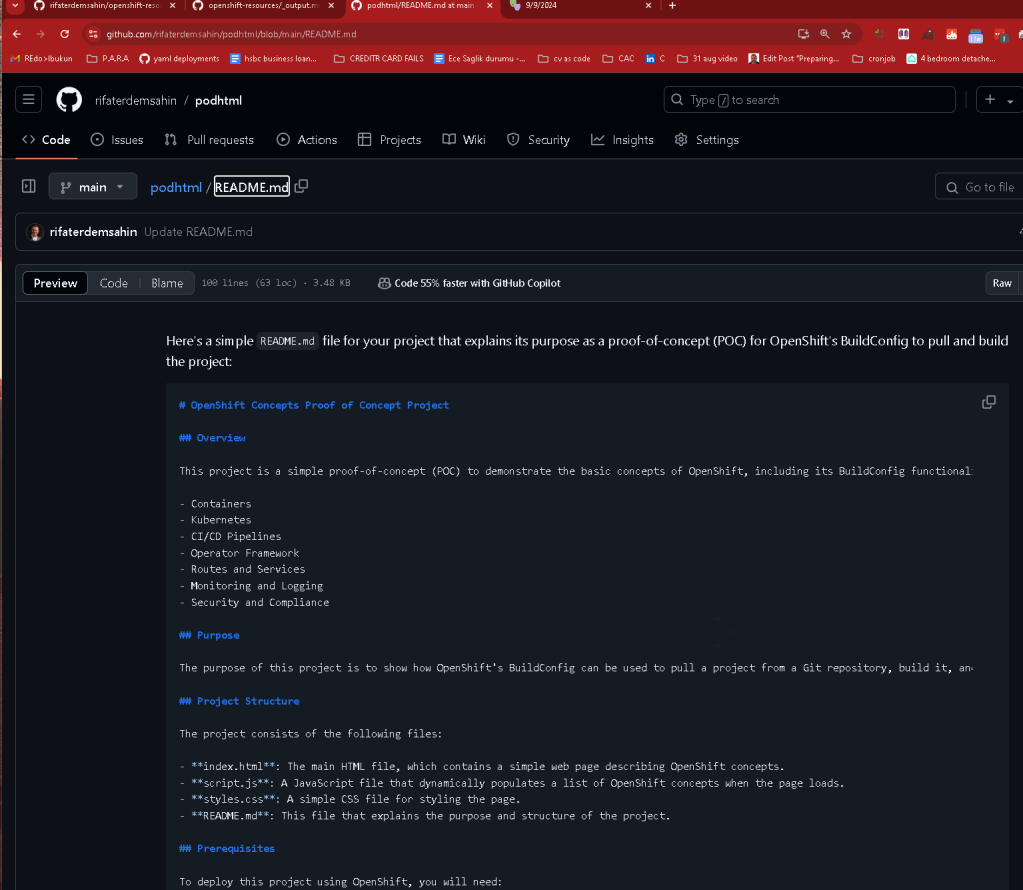The image size is (1023, 890).
Task: Click the Copilot icon in the file toolbar
Action: pyautogui.click(x=384, y=283)
